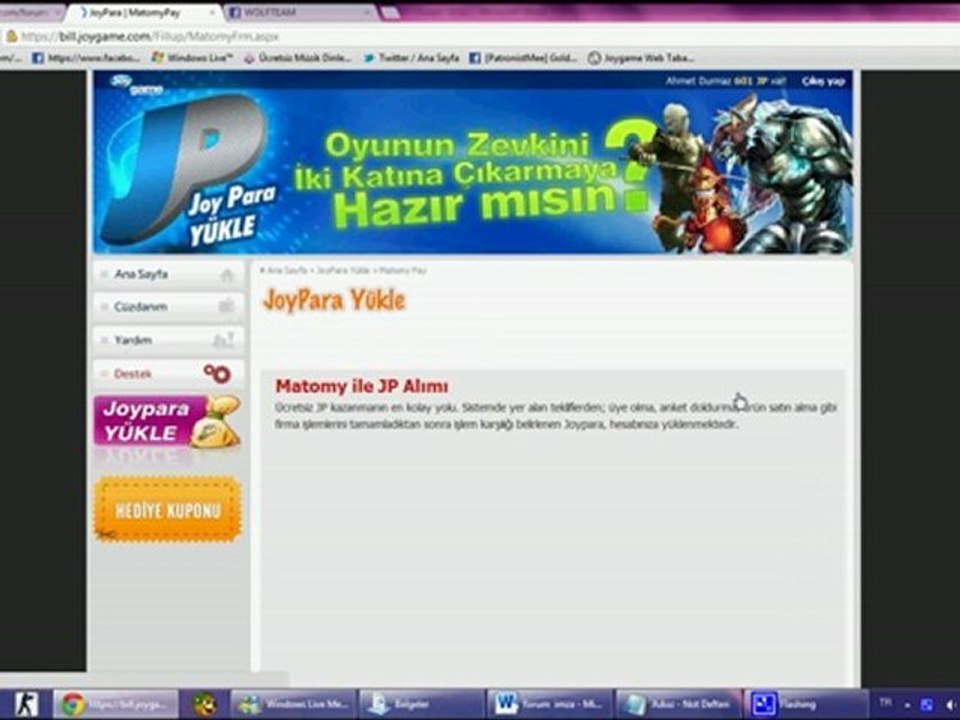The height and width of the screenshot is (720, 960).
Task: Open a new browser tab
Action: 389,13
